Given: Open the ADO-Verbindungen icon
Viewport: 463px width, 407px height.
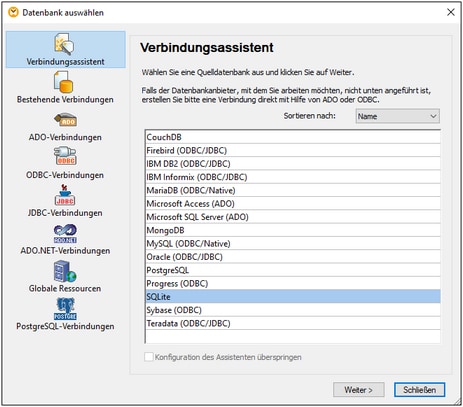Looking at the screenshot, I should pyautogui.click(x=65, y=120).
